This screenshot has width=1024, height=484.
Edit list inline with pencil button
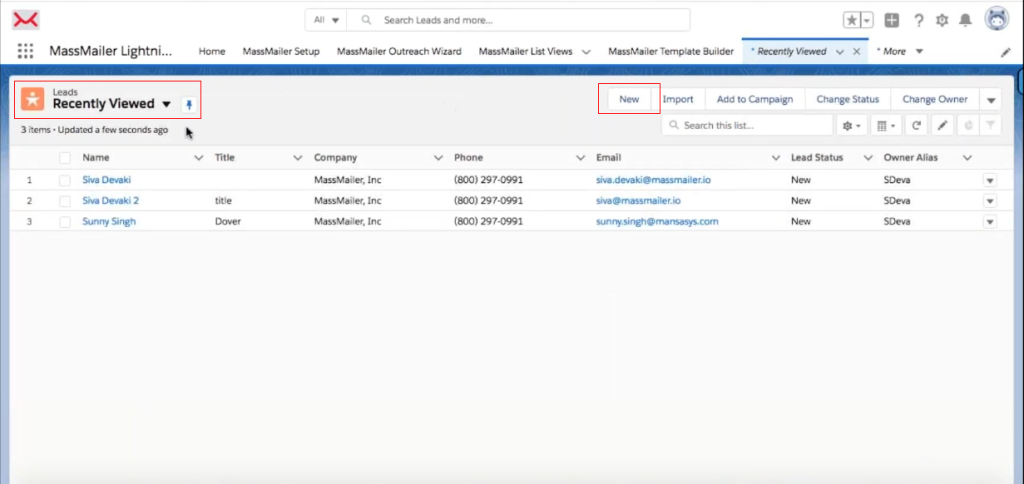click(942, 125)
